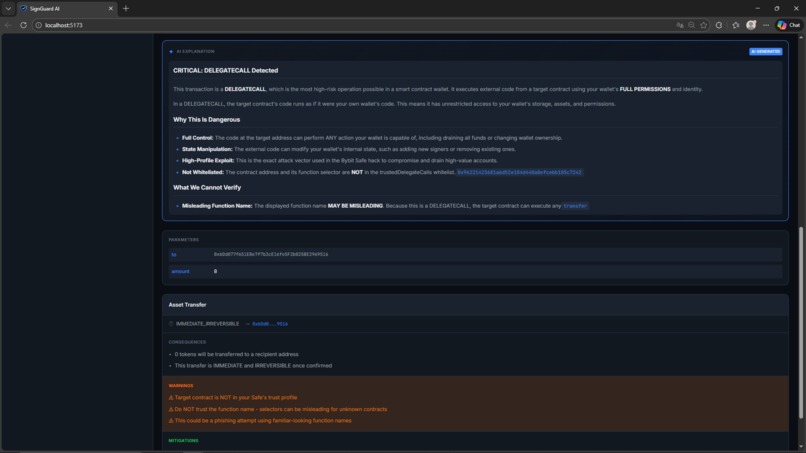Viewport: 806px width, 453px height.
Task: Open the browser settings and more menu
Action: (x=766, y=25)
